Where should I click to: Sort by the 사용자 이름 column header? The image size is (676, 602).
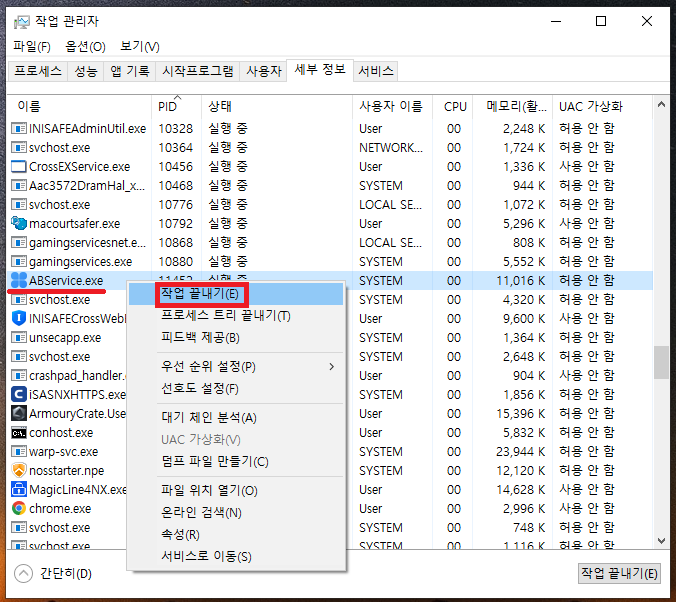392,106
